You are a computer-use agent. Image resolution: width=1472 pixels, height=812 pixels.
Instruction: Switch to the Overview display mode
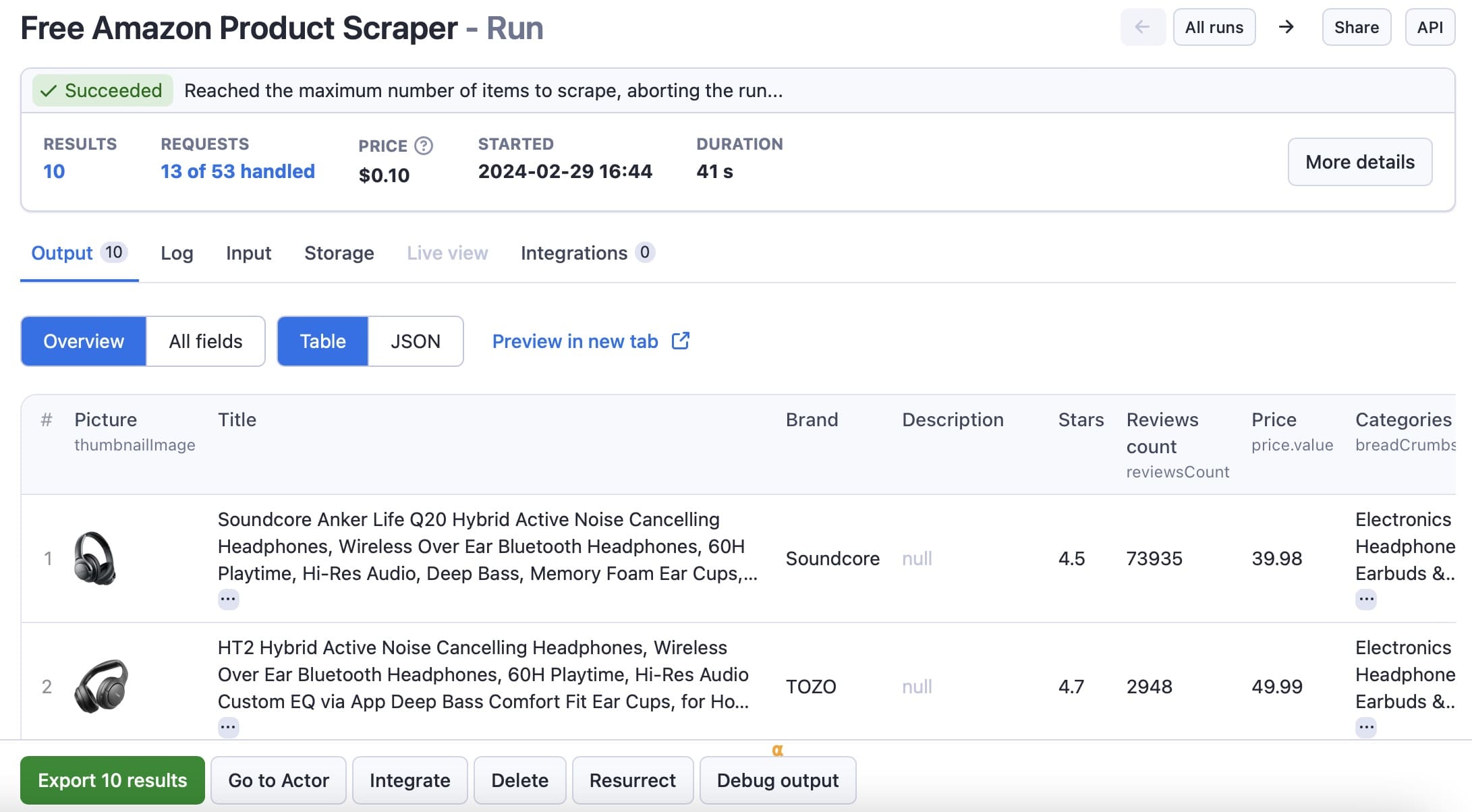pyautogui.click(x=83, y=340)
